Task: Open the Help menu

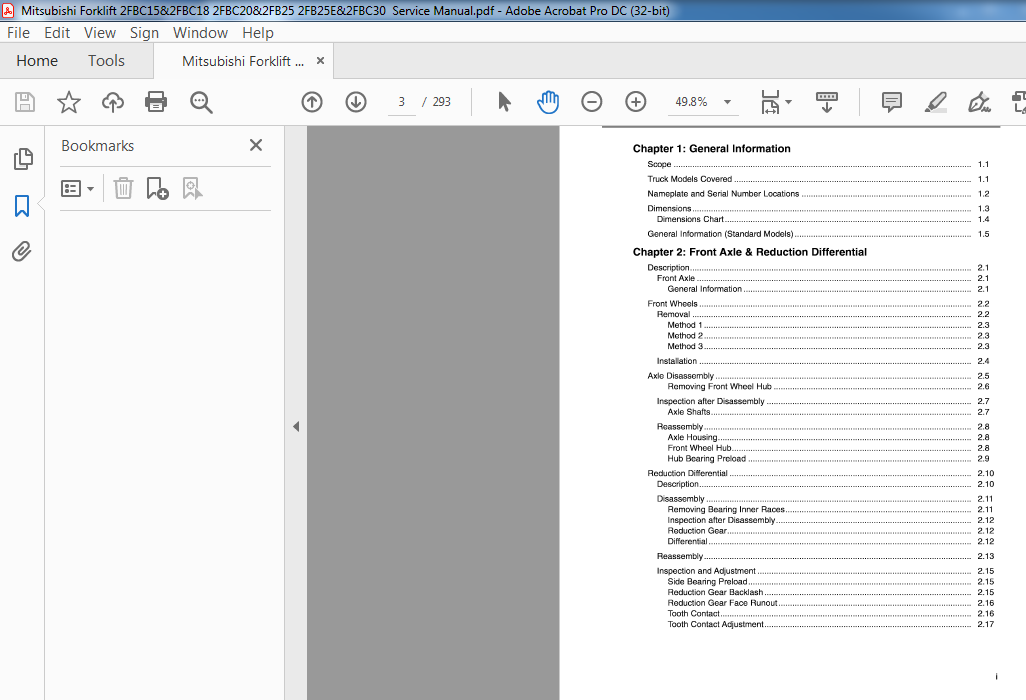Action: click(x=258, y=33)
